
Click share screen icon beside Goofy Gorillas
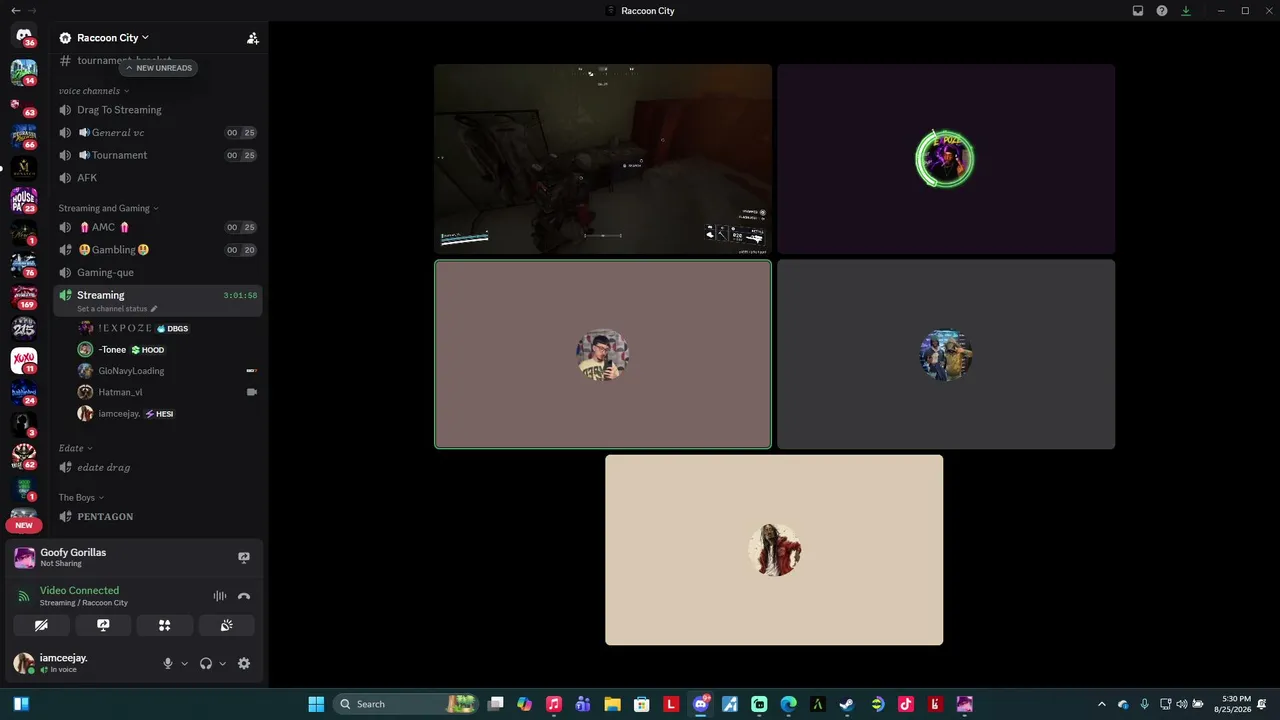tap(244, 557)
